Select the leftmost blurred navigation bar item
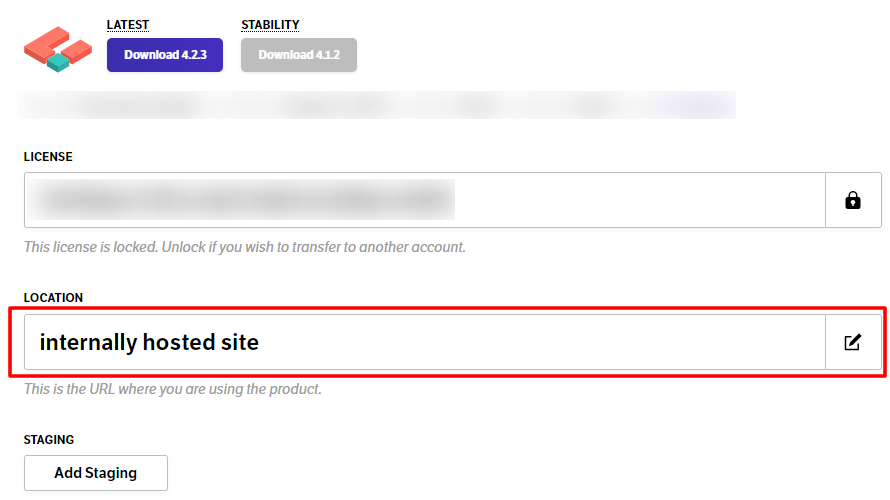This screenshot has width=890, height=500. click(133, 106)
